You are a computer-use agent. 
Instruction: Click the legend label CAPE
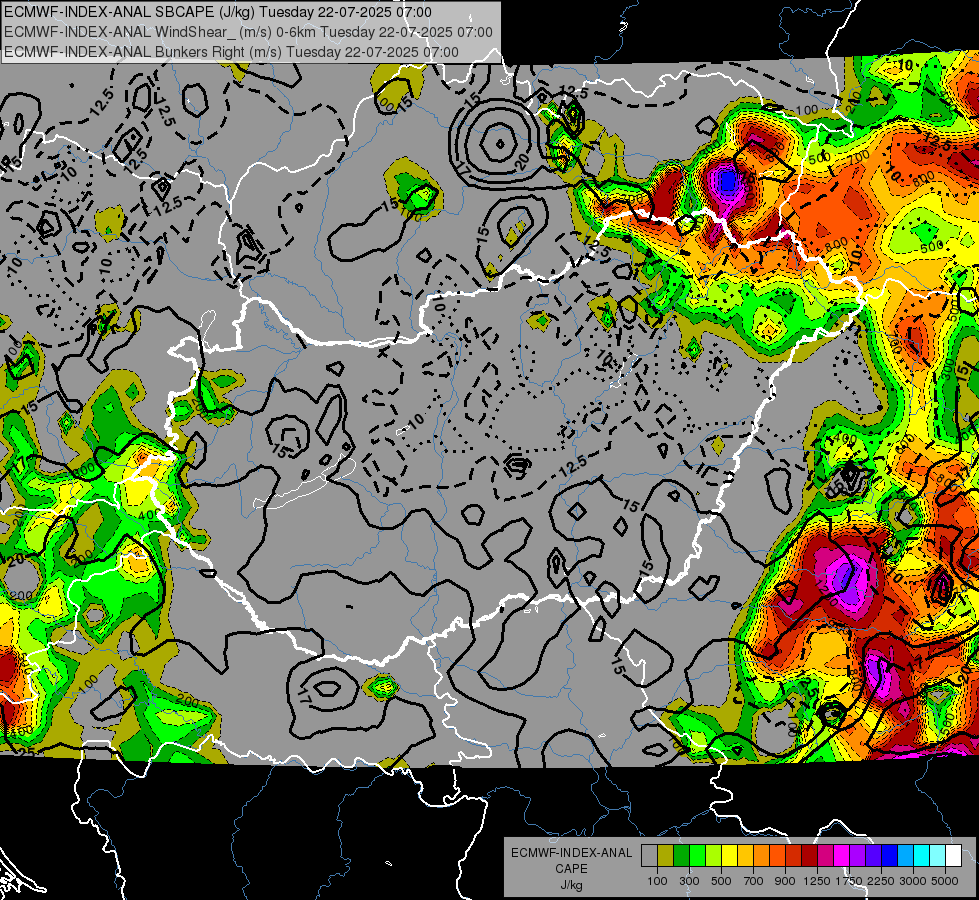tap(572, 868)
